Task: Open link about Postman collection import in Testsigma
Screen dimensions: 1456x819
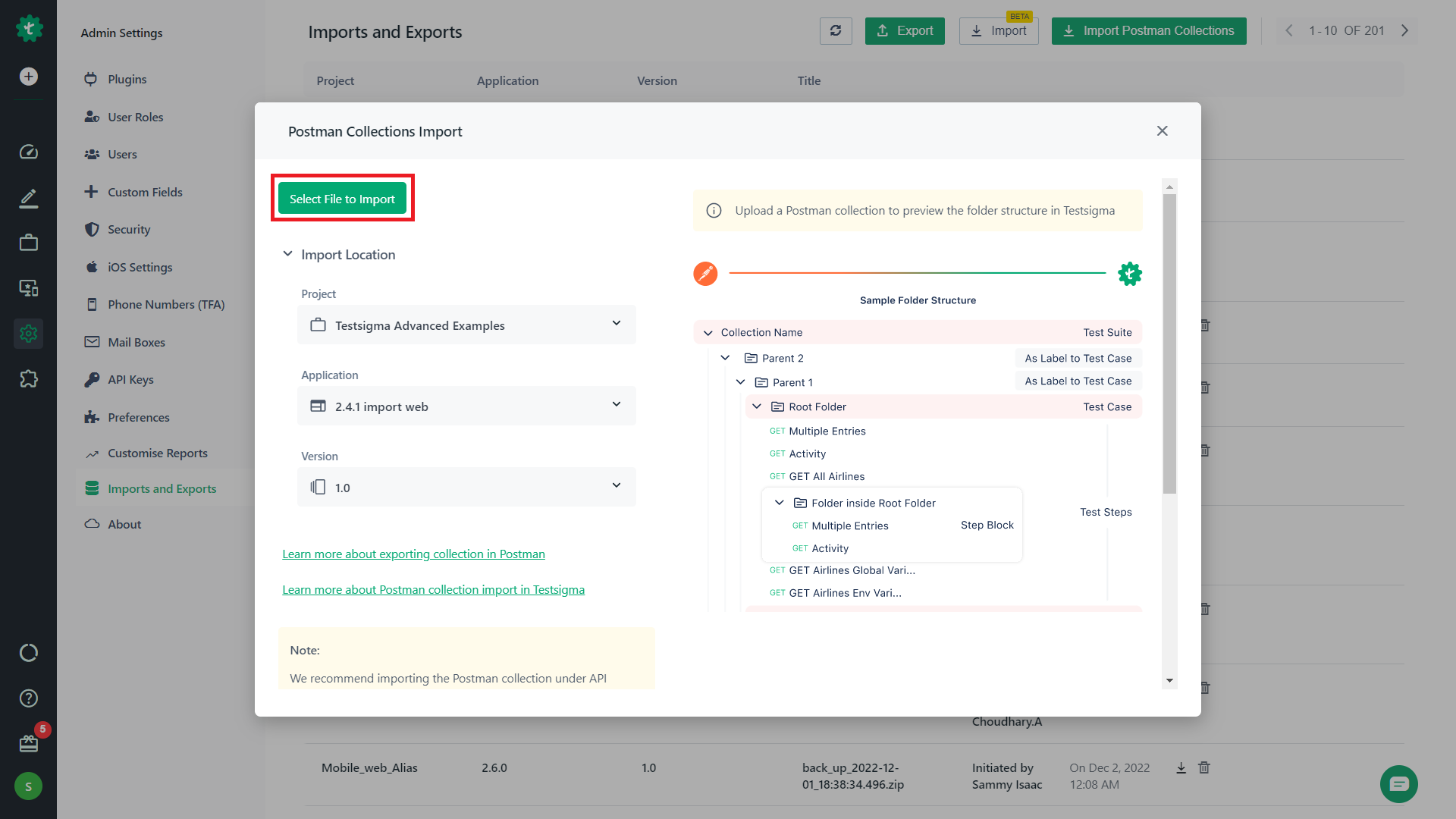Action: pyautogui.click(x=433, y=590)
